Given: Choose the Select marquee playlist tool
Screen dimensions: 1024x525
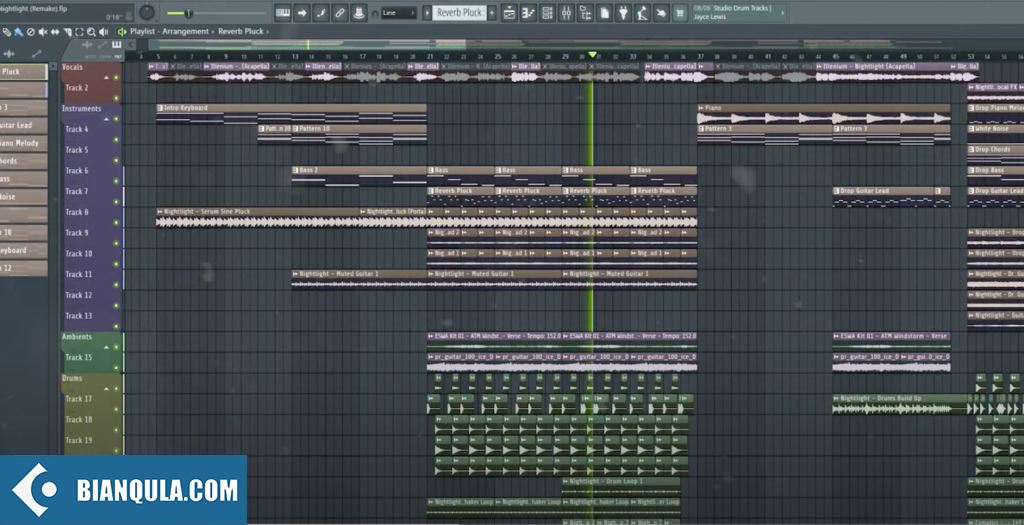Looking at the screenshot, I should click(79, 31).
